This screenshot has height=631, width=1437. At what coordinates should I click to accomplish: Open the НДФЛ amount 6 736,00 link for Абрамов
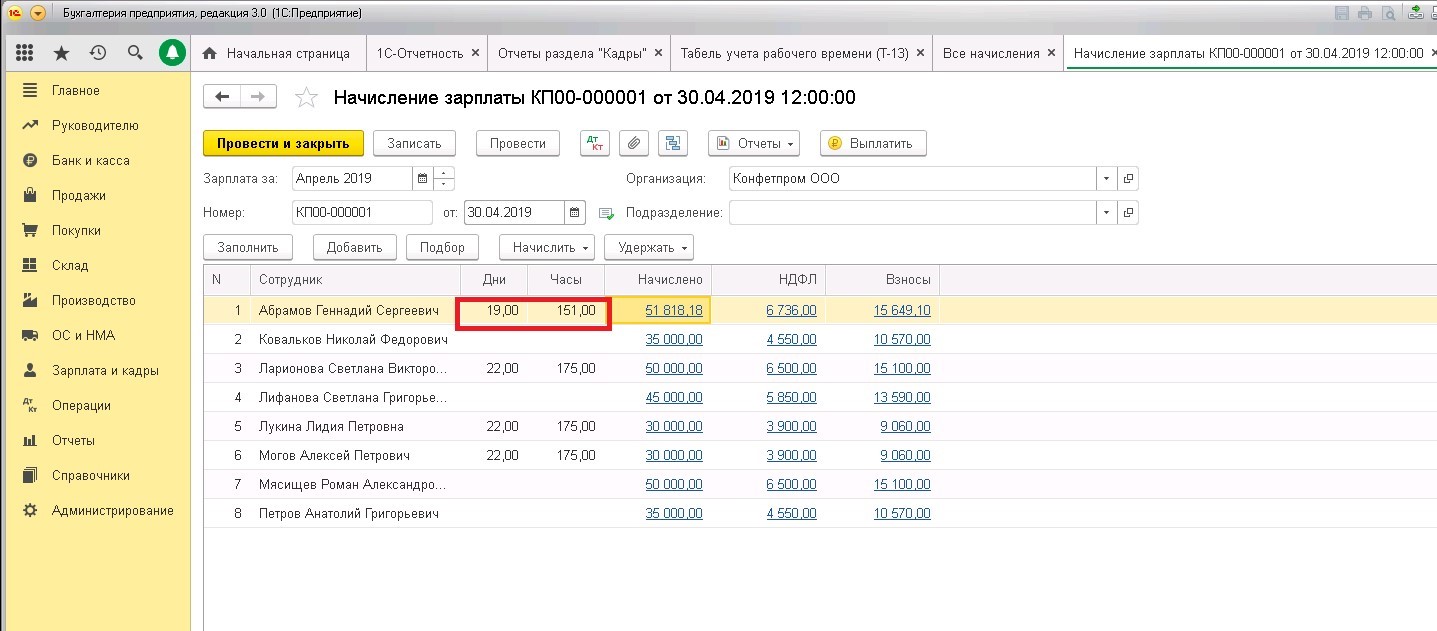791,311
